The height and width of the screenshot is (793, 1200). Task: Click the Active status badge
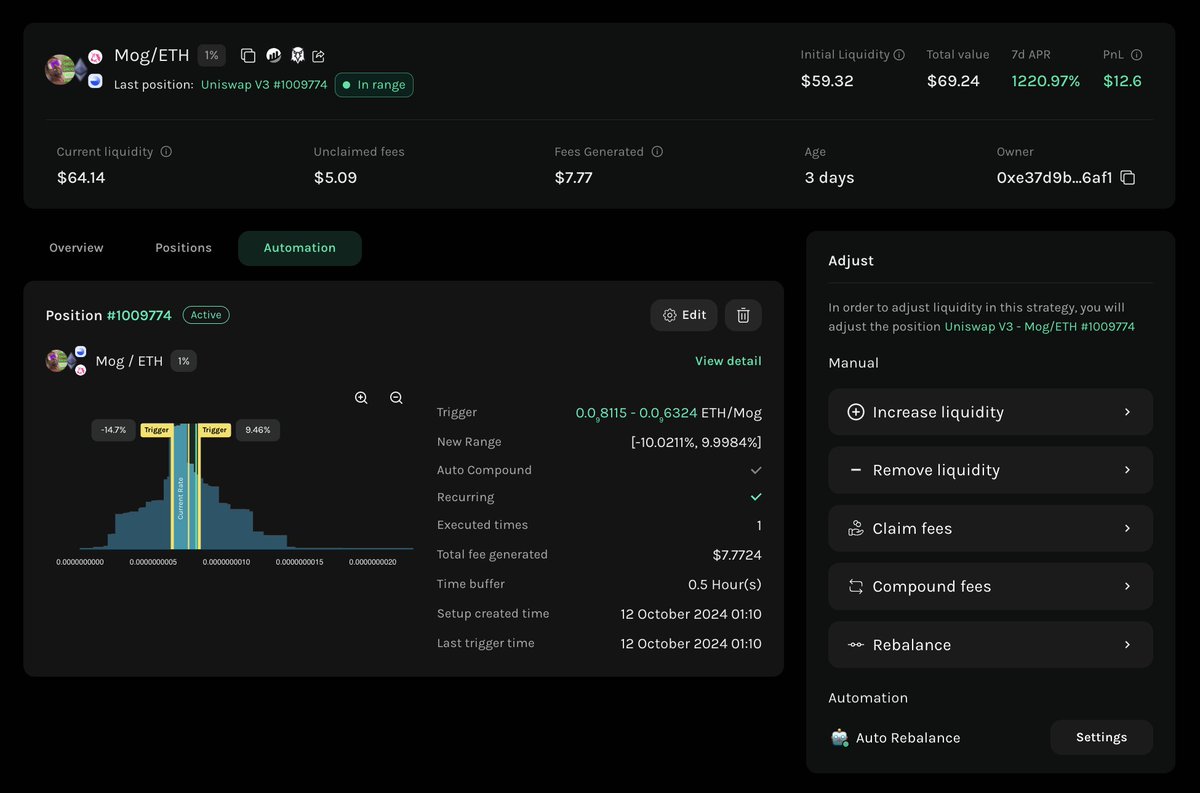206,315
